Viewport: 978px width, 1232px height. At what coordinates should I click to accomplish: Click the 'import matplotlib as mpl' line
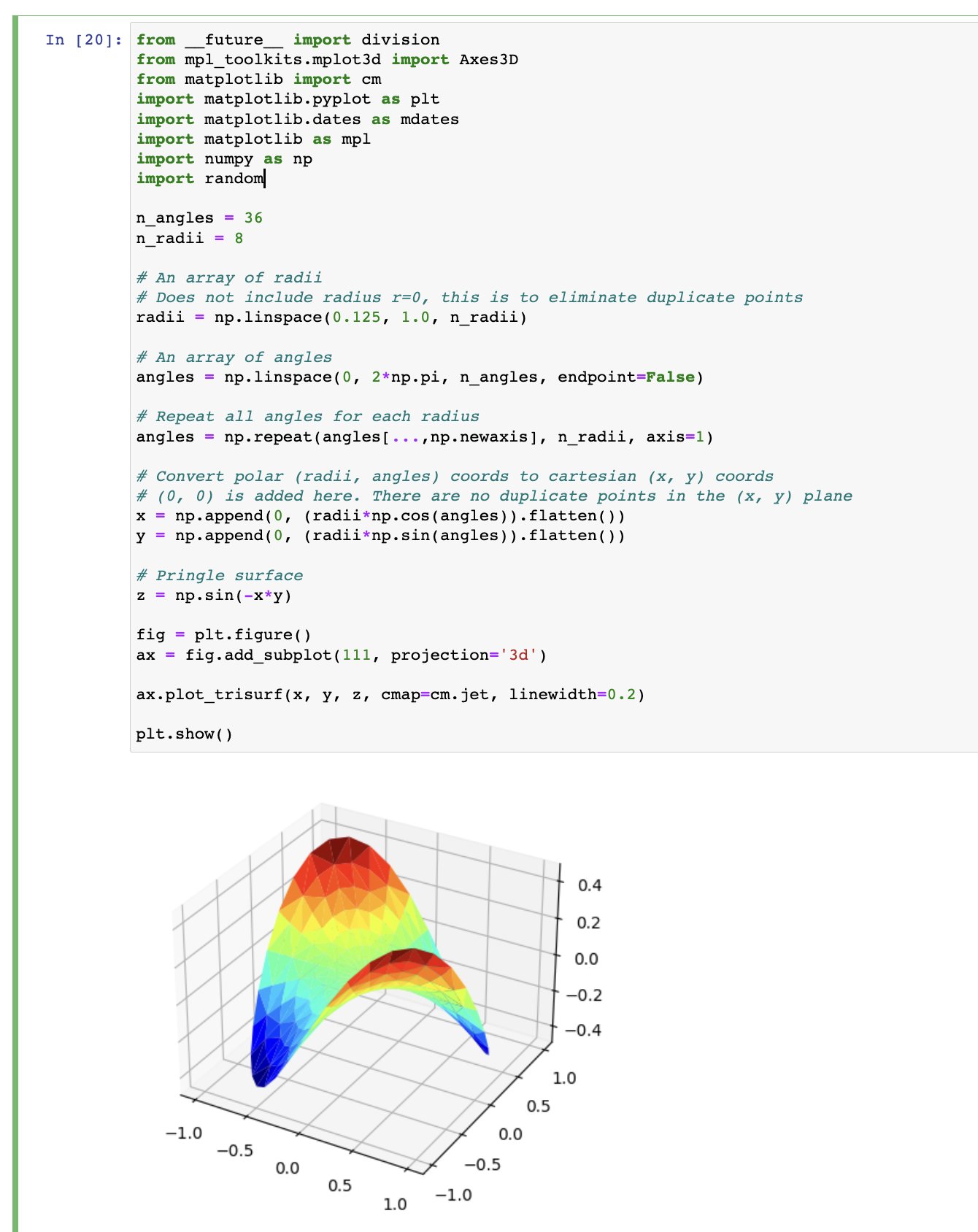point(253,139)
